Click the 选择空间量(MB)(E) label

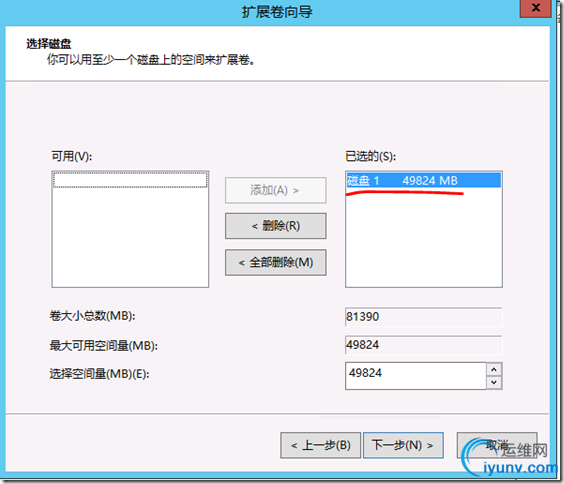pos(99,374)
